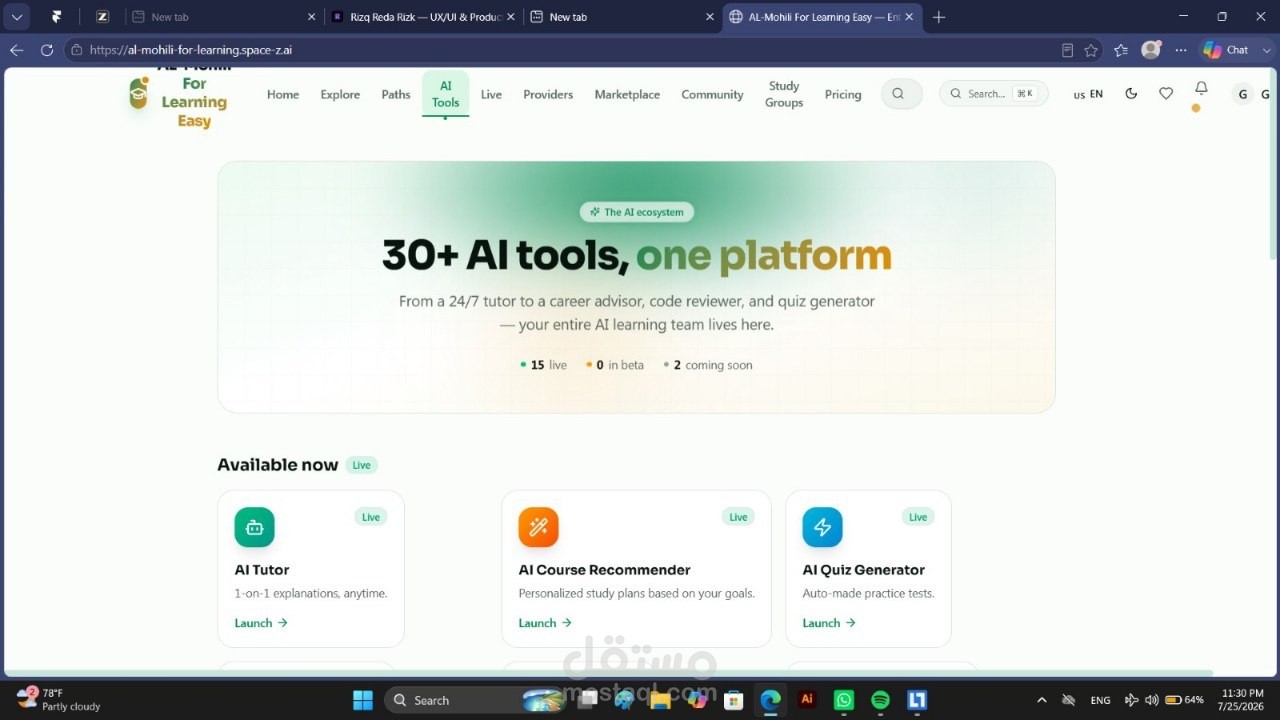The image size is (1280, 720).
Task: Open File Explorer from the taskbar
Action: [659, 700]
